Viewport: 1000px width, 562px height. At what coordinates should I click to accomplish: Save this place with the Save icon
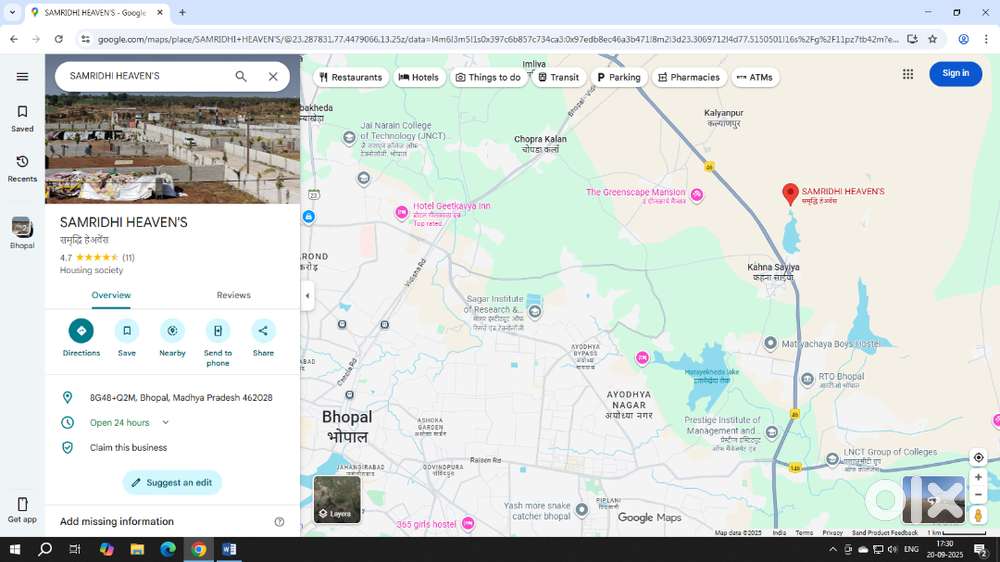[x=126, y=331]
